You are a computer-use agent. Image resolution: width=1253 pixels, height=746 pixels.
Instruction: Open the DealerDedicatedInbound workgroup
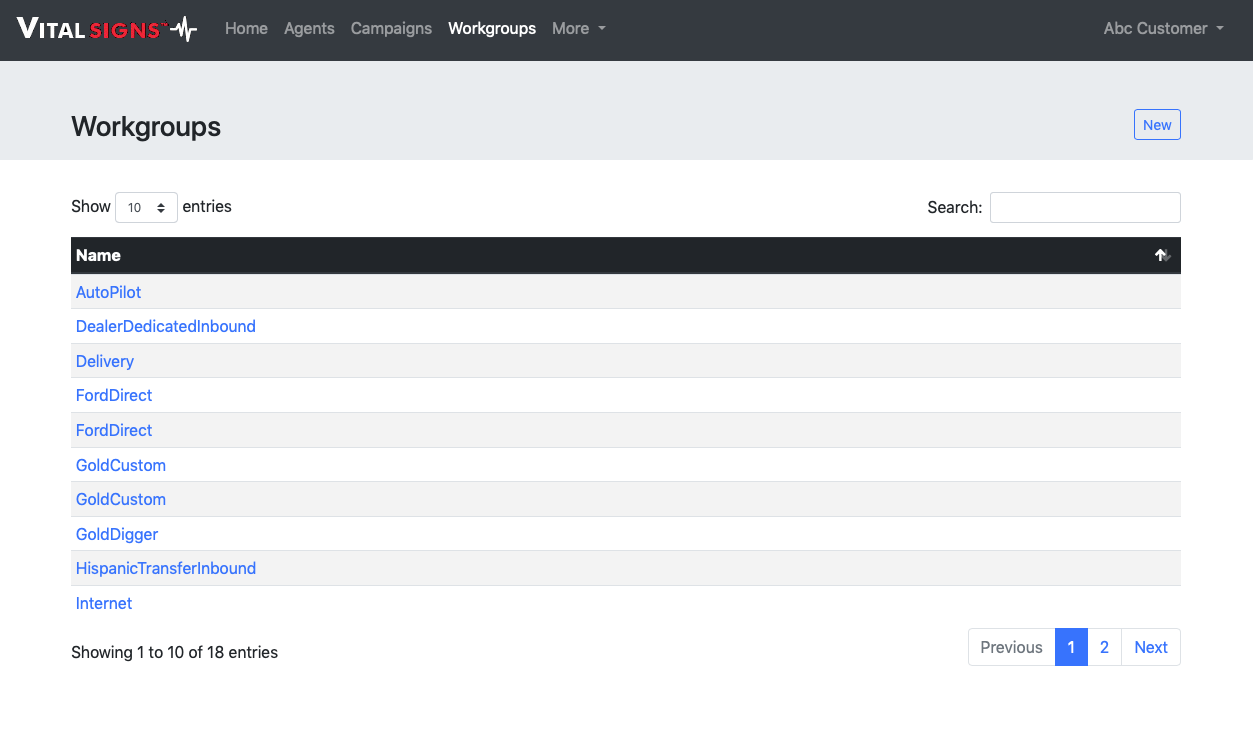click(166, 326)
